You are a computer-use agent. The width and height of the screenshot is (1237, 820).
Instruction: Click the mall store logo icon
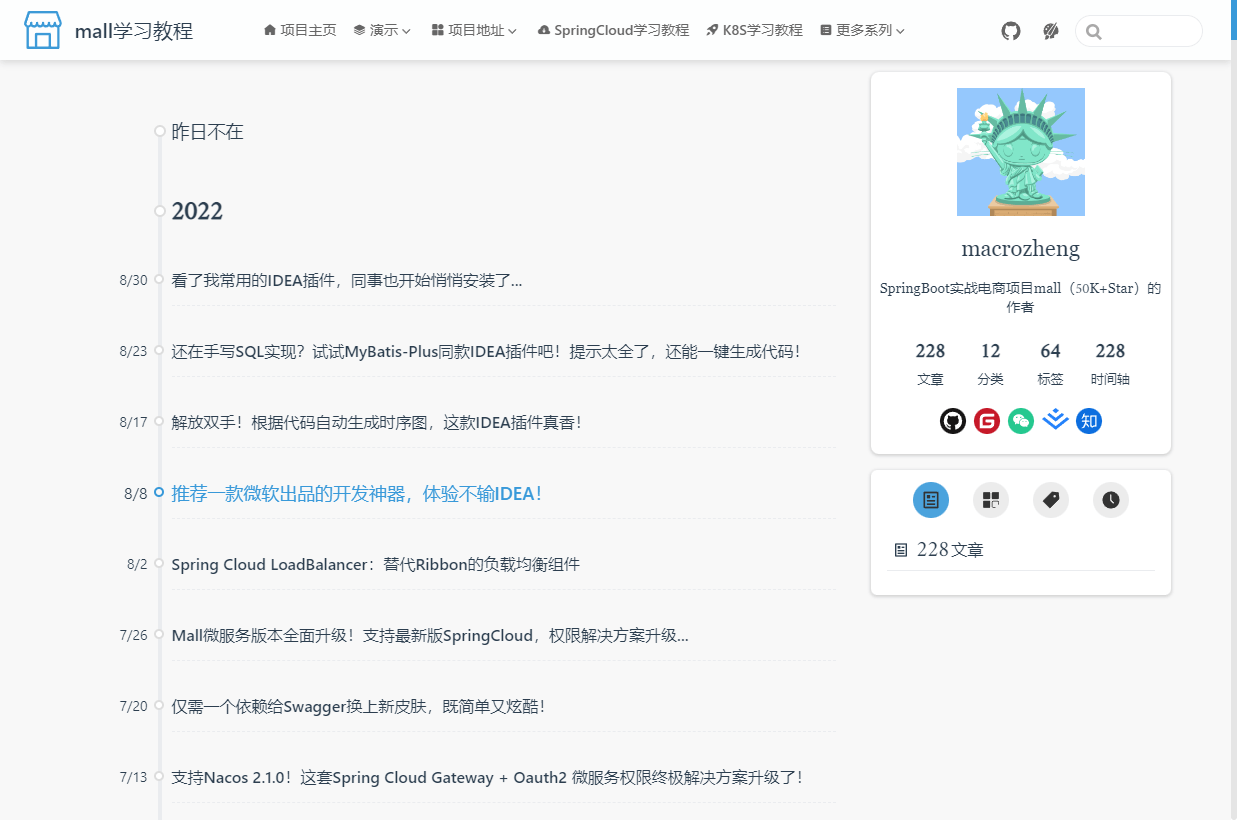point(42,30)
